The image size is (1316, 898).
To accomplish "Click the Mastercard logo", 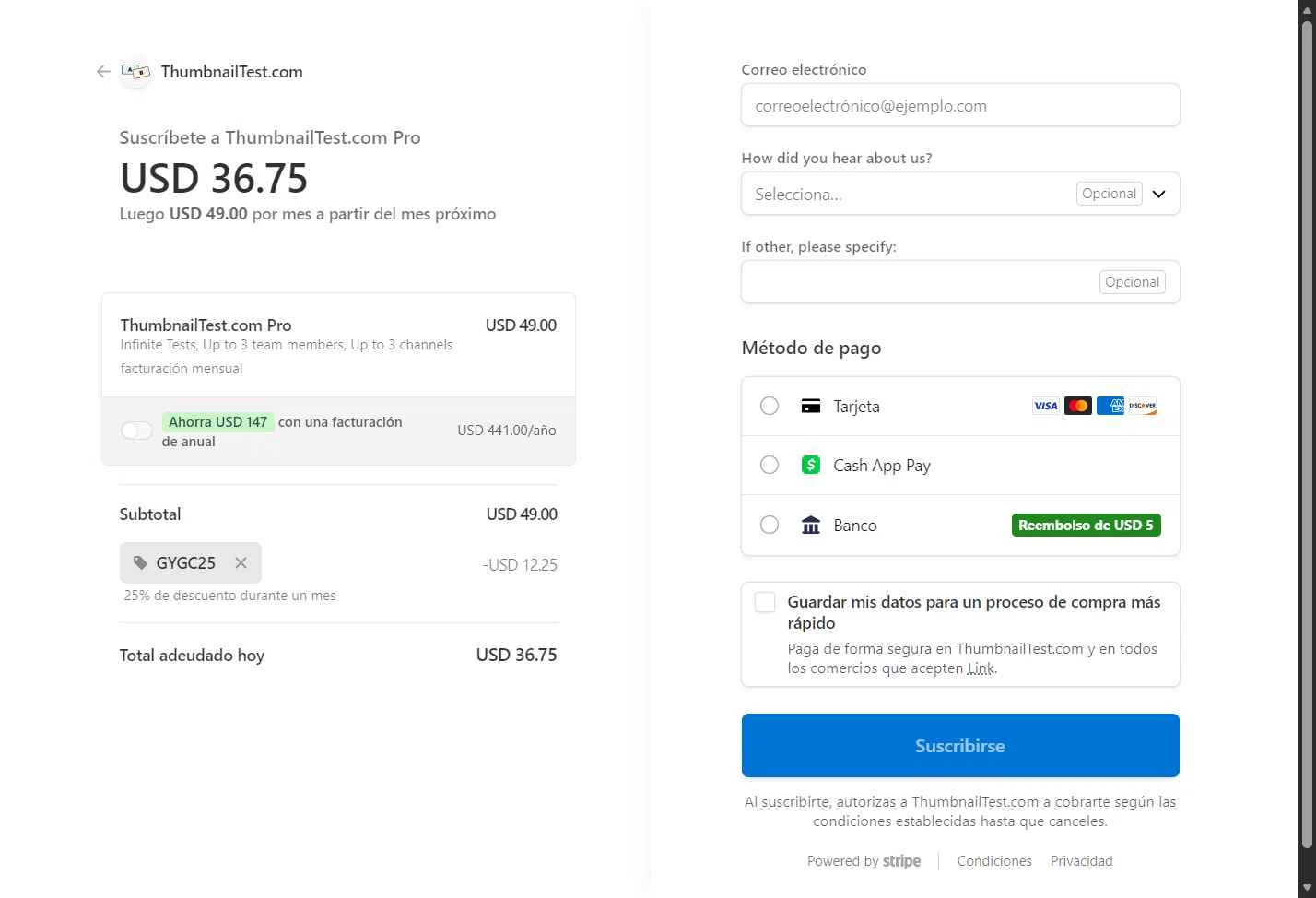I will [x=1078, y=406].
